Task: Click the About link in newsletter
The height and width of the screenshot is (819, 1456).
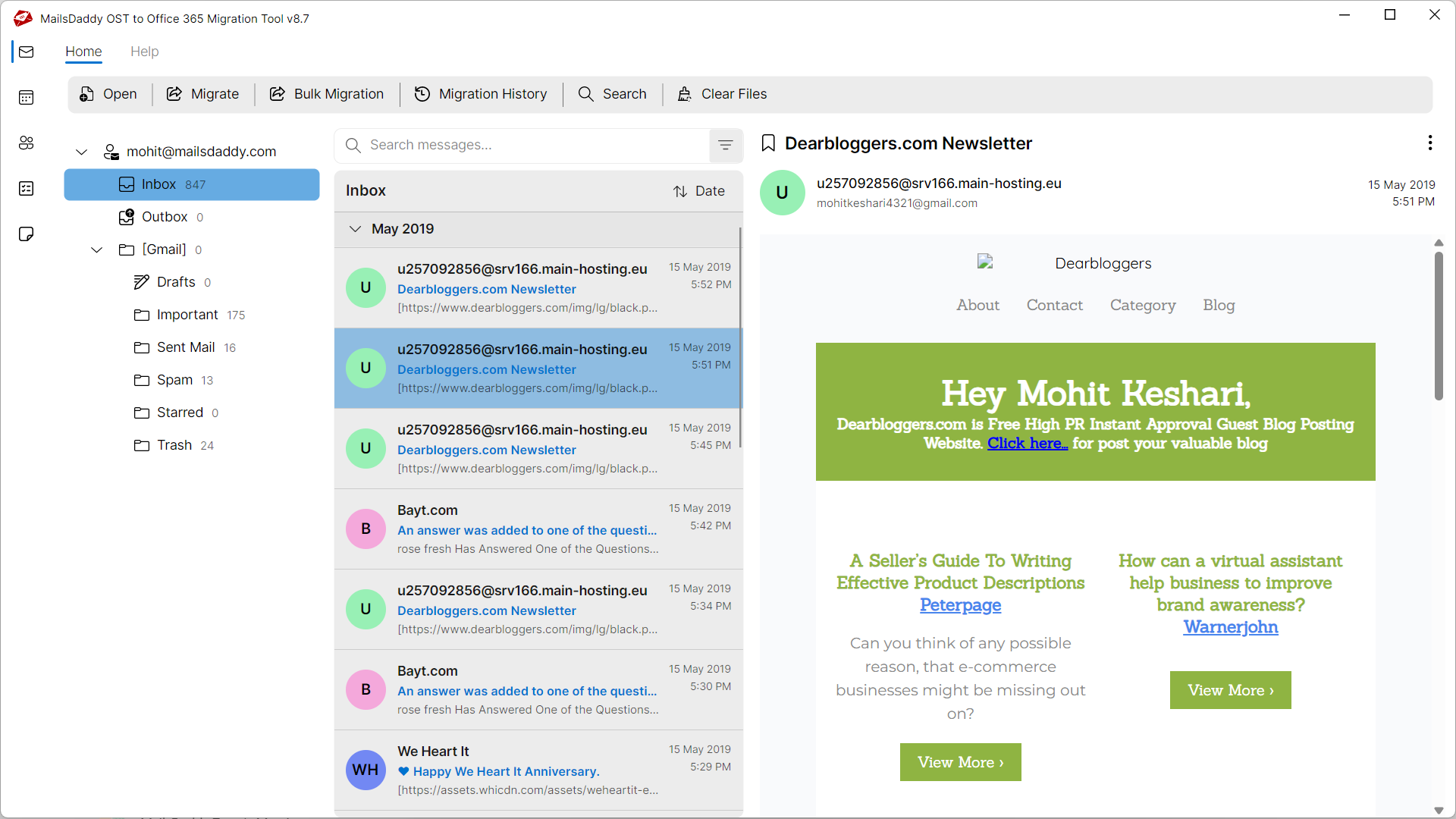Action: point(977,305)
